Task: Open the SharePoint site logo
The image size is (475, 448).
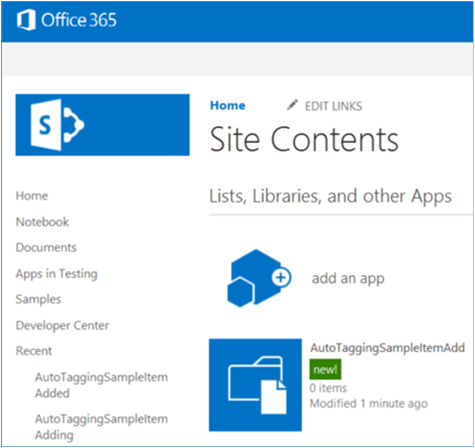Action: click(x=102, y=125)
